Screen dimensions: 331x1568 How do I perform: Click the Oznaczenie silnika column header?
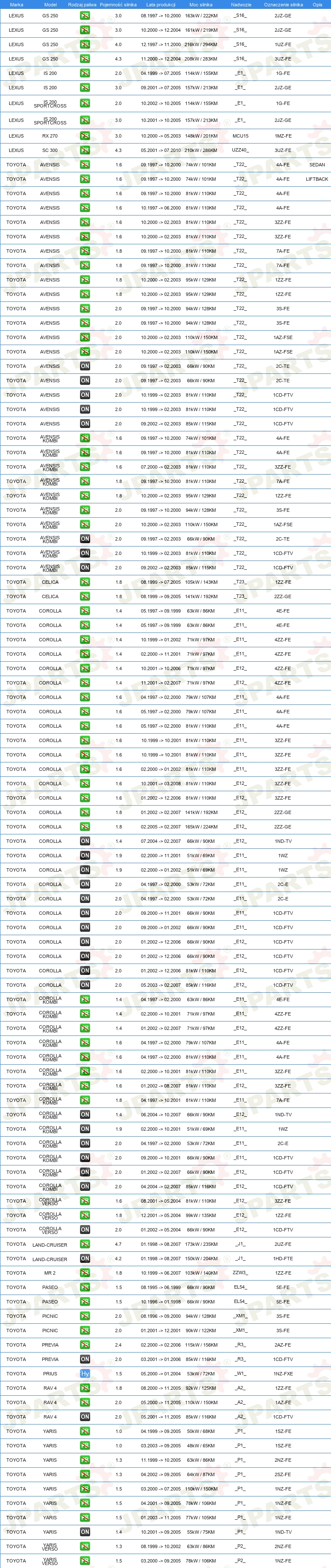click(x=283, y=4)
